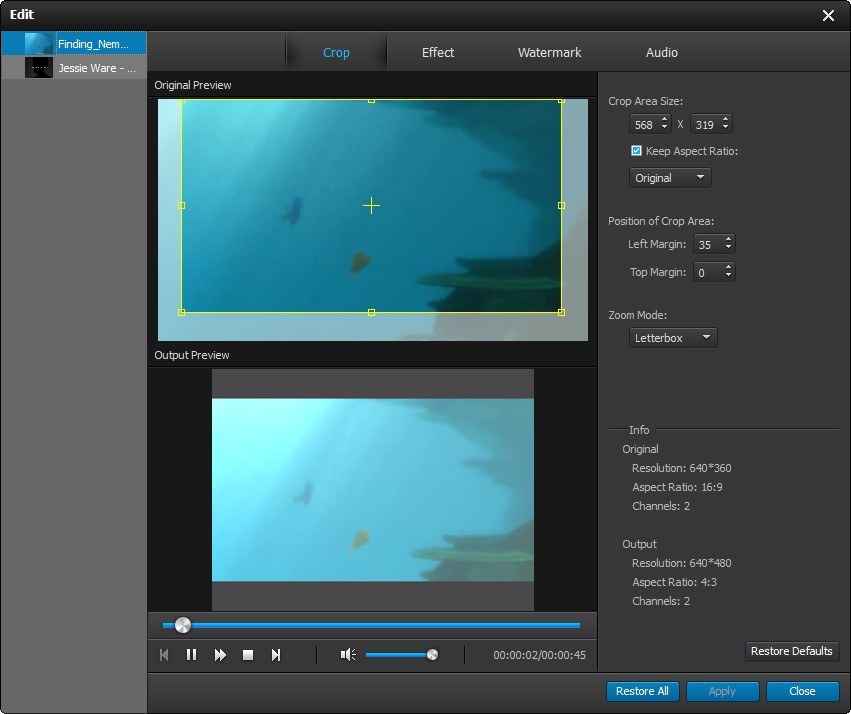This screenshot has height=714, width=851.
Task: Apply the current crop settings
Action: point(722,691)
